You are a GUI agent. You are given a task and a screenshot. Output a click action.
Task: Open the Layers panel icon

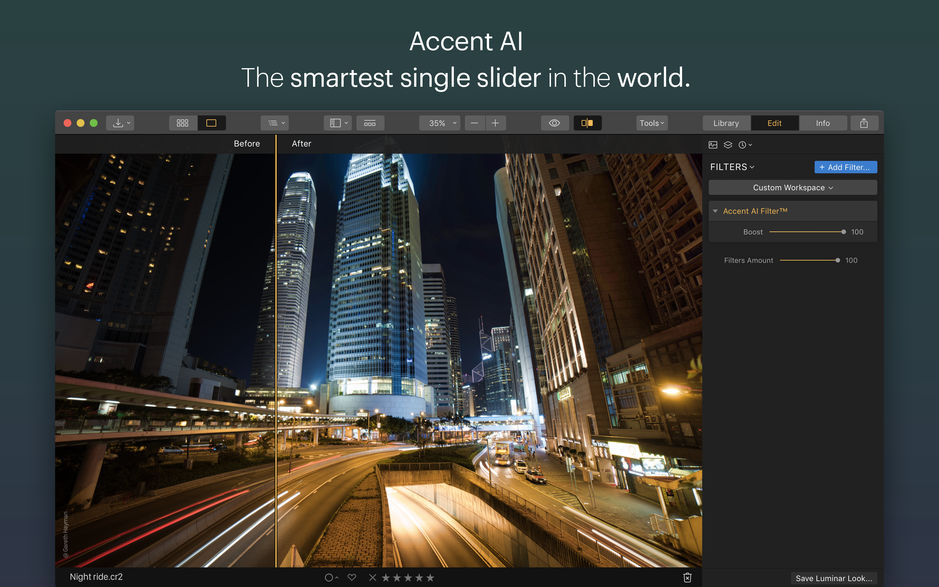pos(728,144)
